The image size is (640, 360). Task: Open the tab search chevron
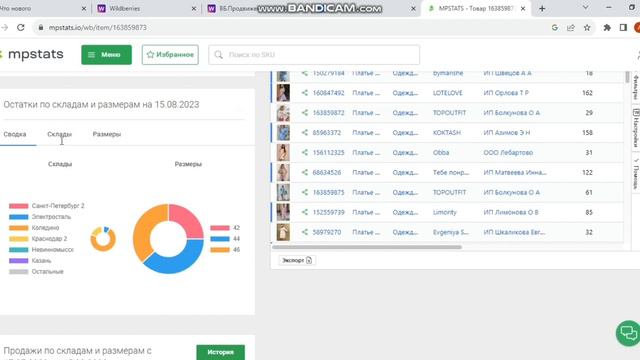585,8
